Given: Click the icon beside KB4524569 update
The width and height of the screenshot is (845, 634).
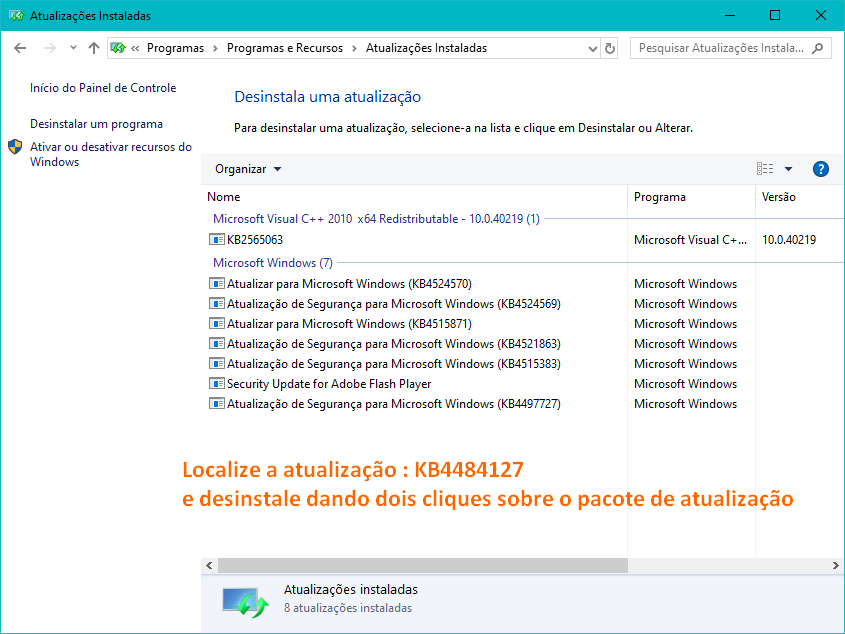Looking at the screenshot, I should point(217,304).
